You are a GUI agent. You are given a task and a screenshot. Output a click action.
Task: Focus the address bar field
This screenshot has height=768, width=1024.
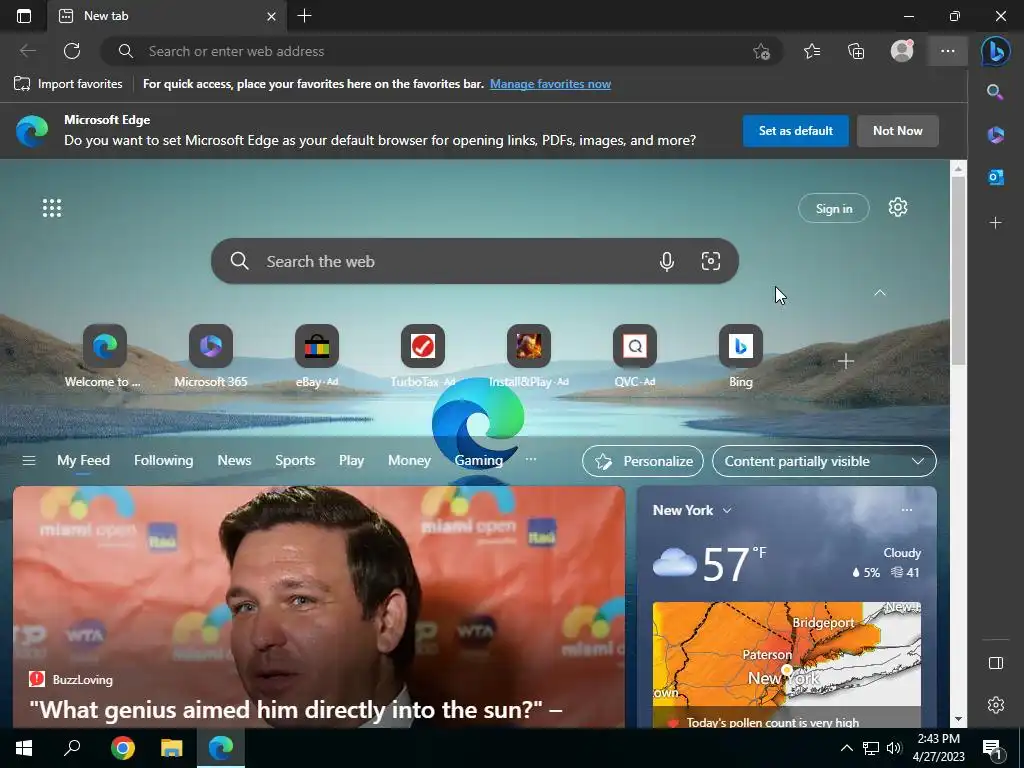[x=441, y=51]
